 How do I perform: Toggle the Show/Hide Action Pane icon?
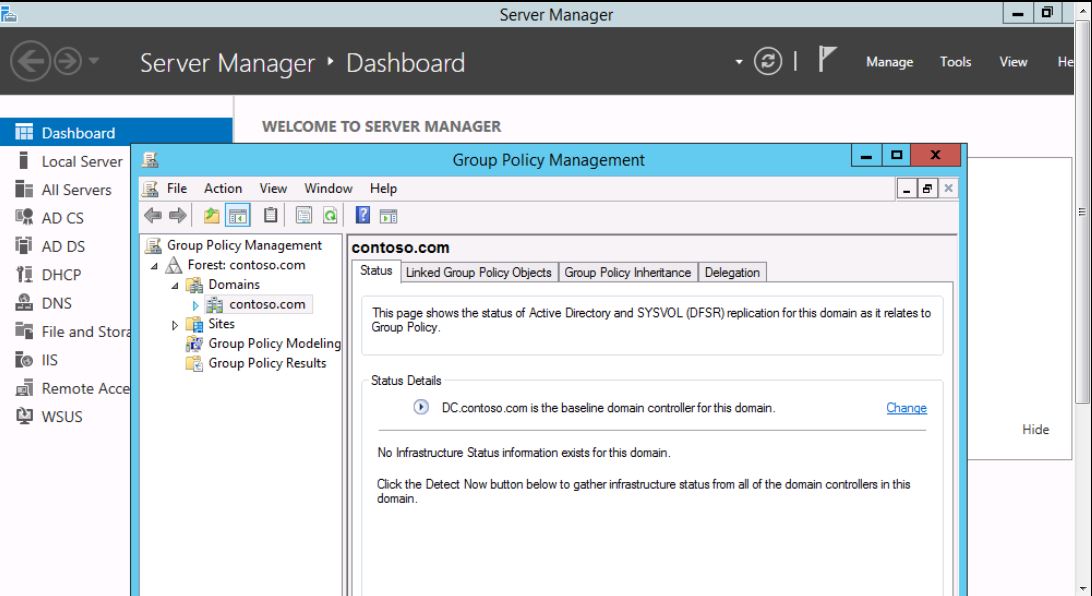389,217
